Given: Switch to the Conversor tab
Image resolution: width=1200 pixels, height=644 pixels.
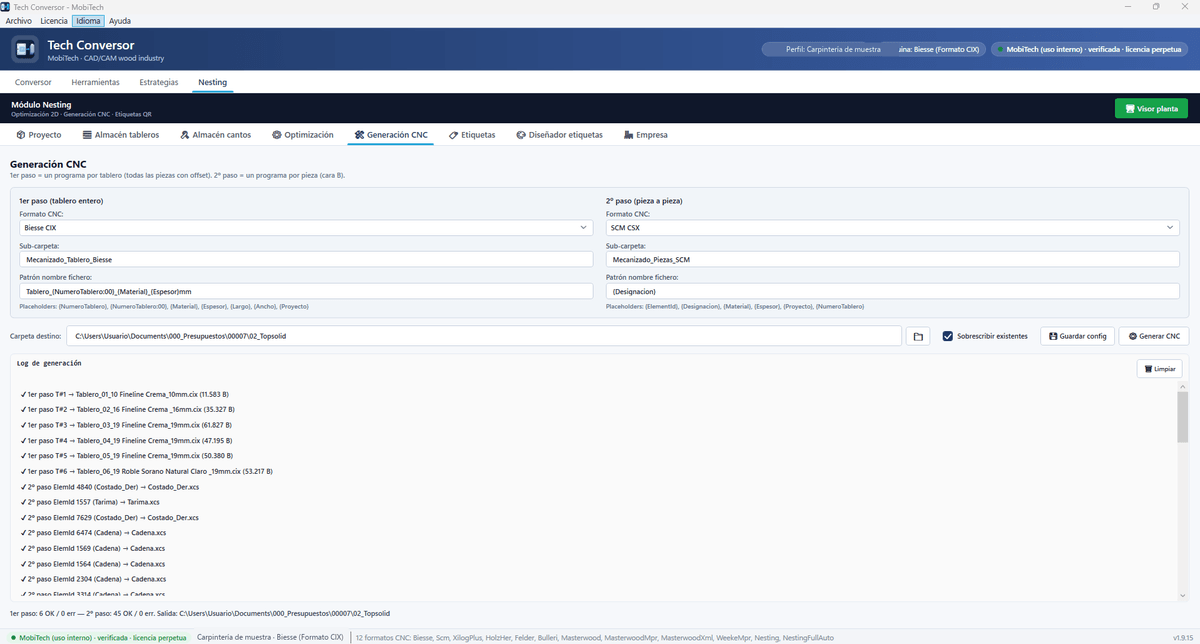Looking at the screenshot, I should click(x=33, y=82).
